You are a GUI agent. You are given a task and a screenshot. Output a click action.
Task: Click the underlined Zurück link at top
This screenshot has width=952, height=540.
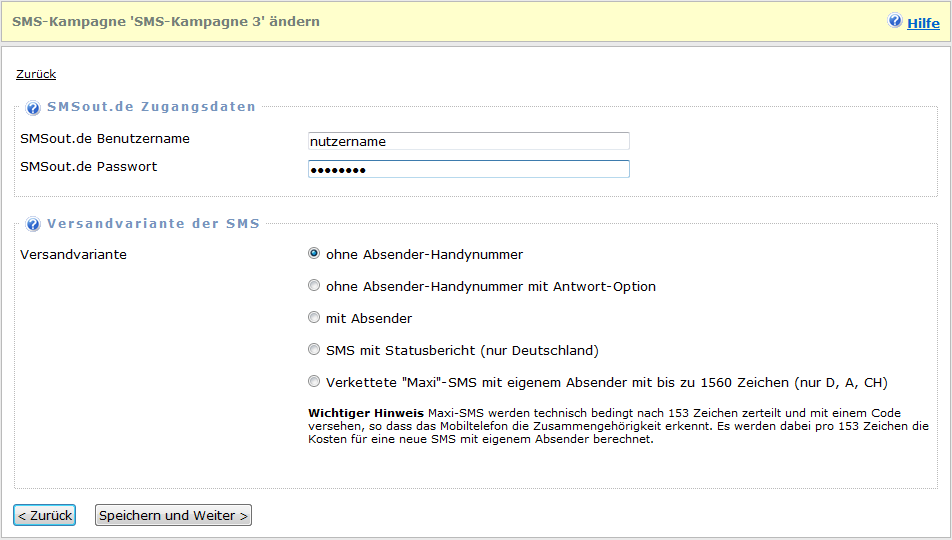[x=36, y=74]
